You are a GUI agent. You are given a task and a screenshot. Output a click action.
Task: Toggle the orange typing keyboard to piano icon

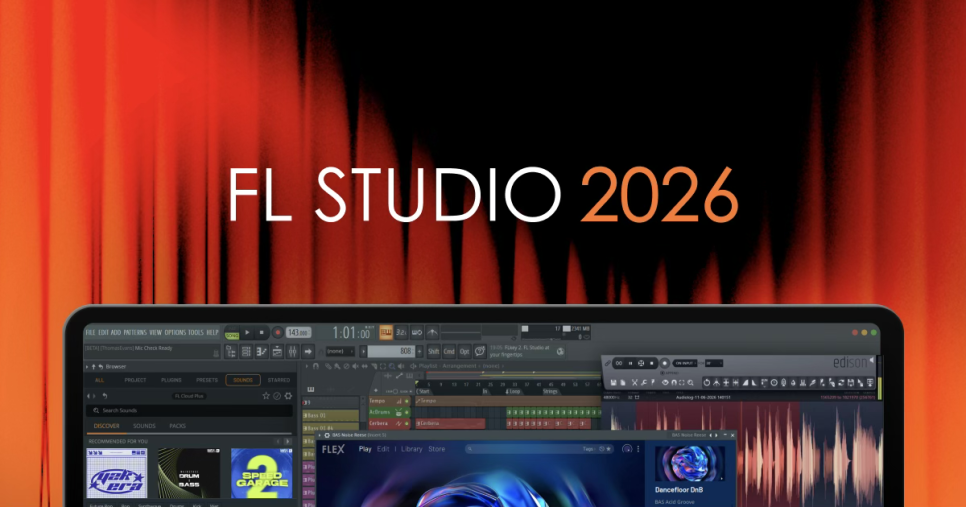386,333
